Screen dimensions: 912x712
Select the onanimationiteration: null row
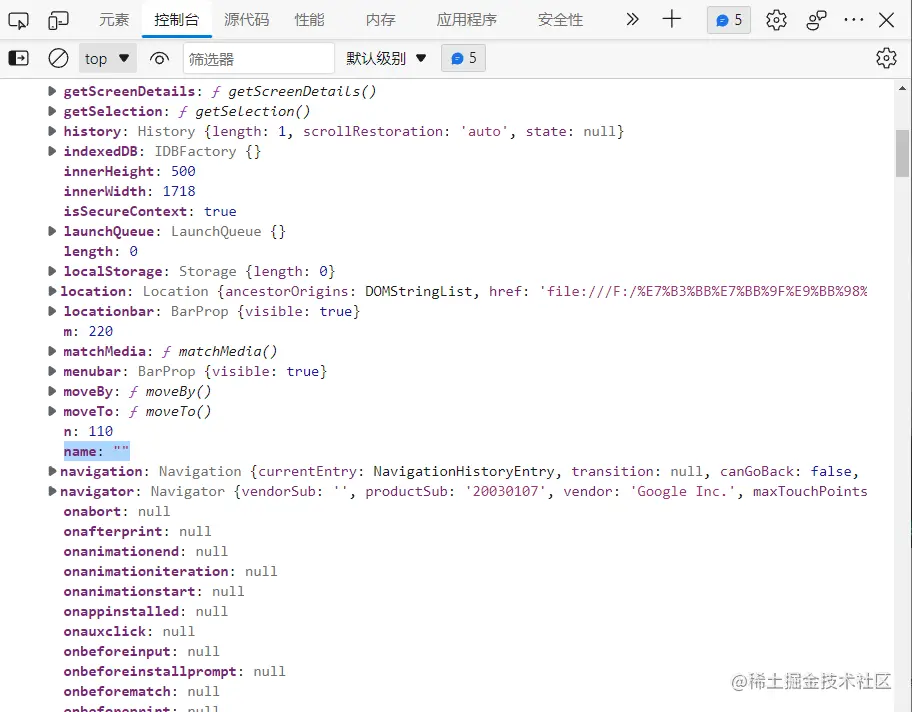click(x=170, y=572)
